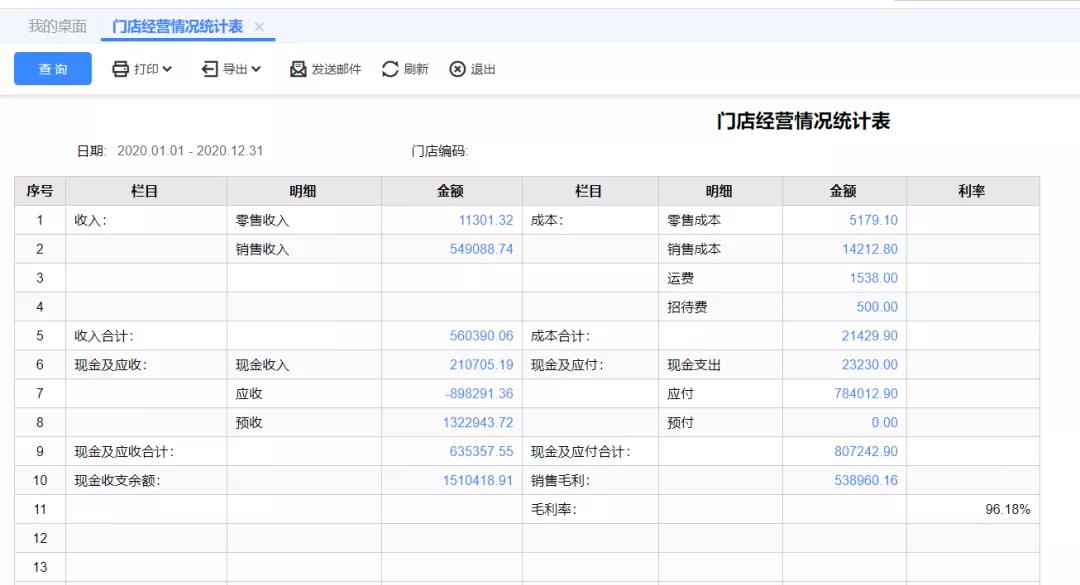1080x585 pixels.
Task: Click the 收入合计 label cell
Action: coord(146,336)
